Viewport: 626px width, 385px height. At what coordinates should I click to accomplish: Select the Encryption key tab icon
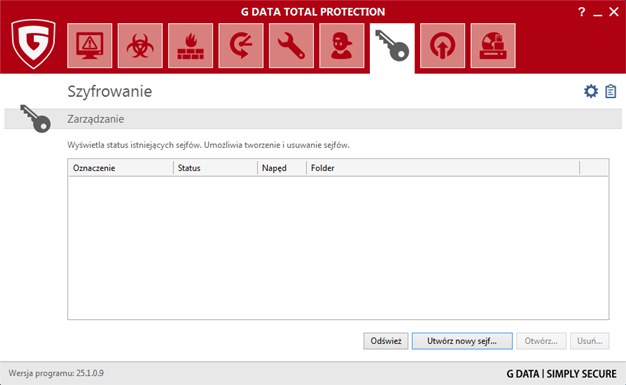(392, 47)
